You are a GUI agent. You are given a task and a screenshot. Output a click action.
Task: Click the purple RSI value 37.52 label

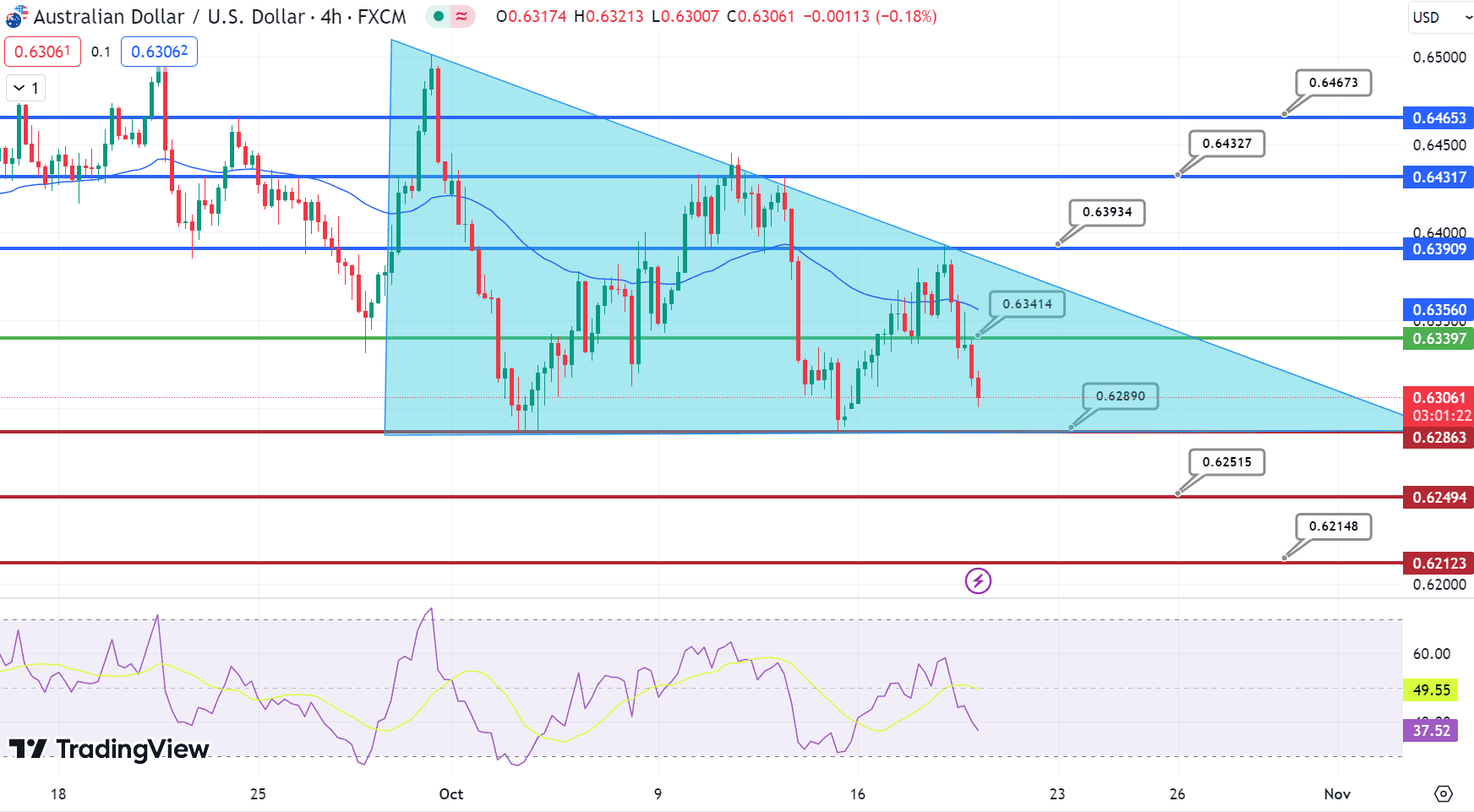[1430, 731]
